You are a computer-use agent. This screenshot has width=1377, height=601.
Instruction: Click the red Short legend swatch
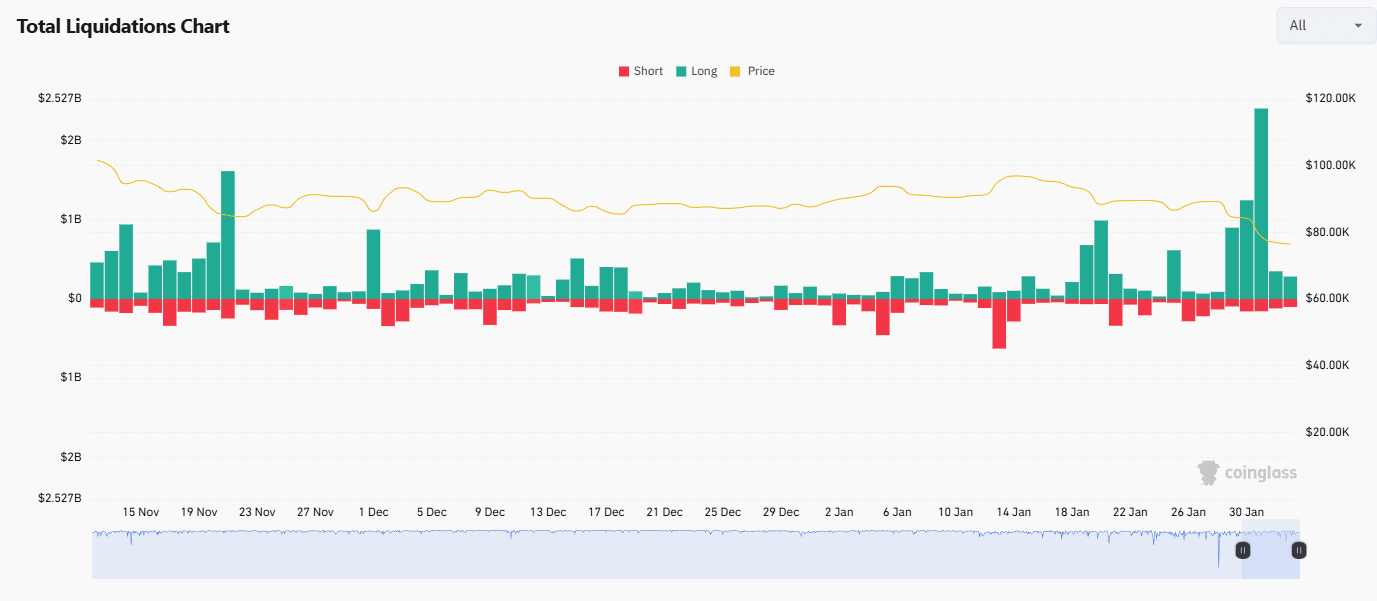coord(624,71)
